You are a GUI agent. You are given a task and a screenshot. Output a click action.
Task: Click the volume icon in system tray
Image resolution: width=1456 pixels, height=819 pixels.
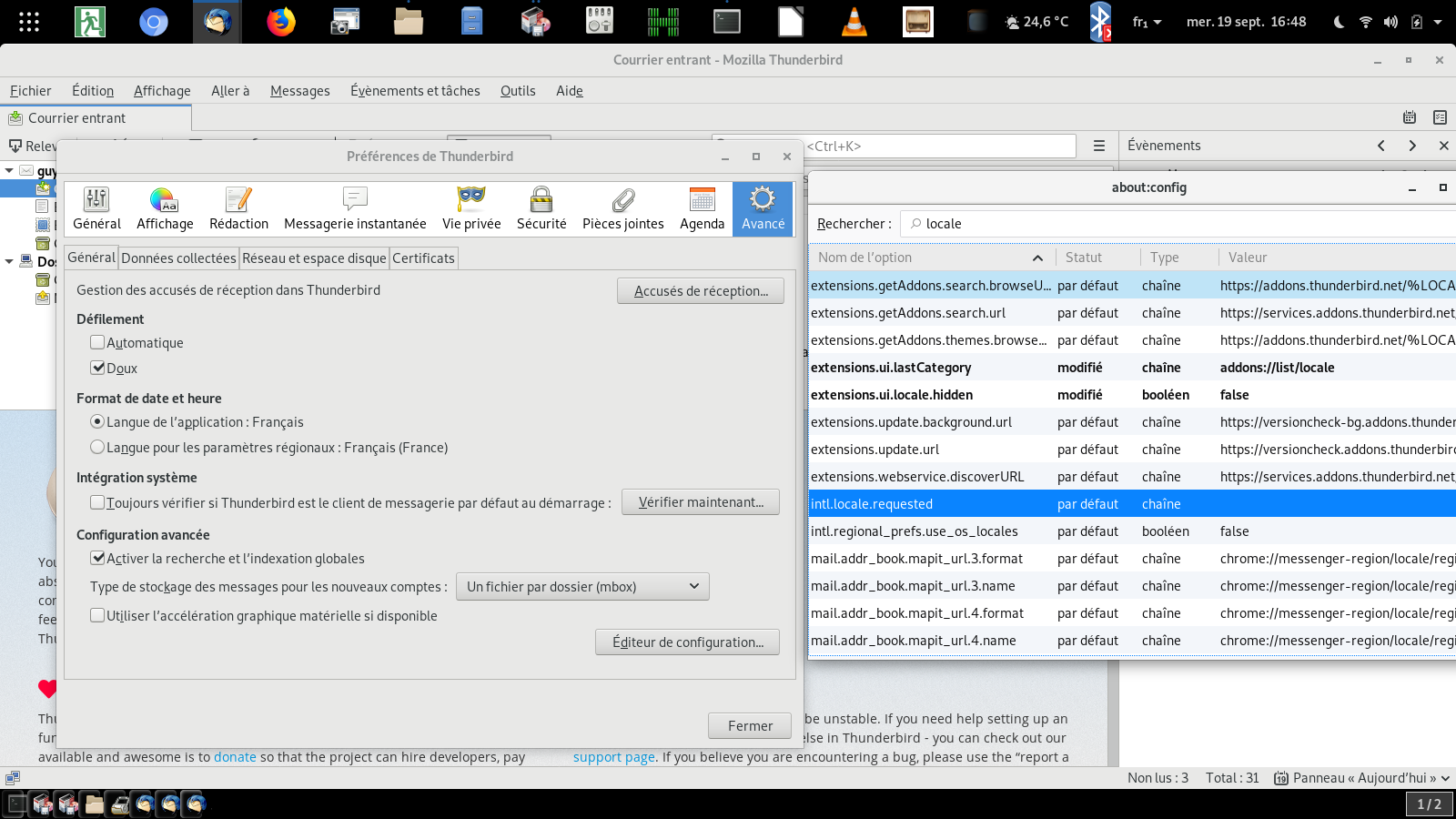[1390, 22]
